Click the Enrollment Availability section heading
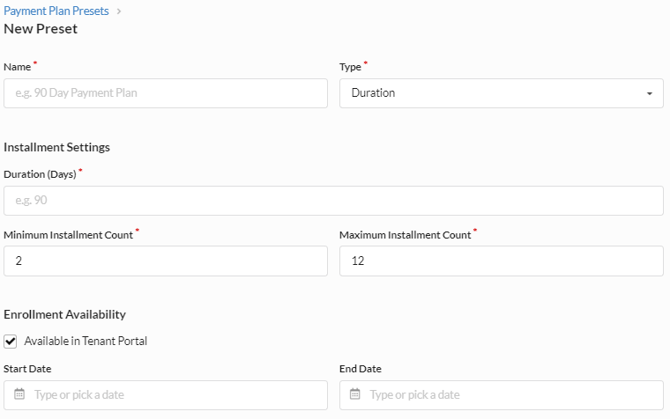The height and width of the screenshot is (419, 670). coord(64,314)
